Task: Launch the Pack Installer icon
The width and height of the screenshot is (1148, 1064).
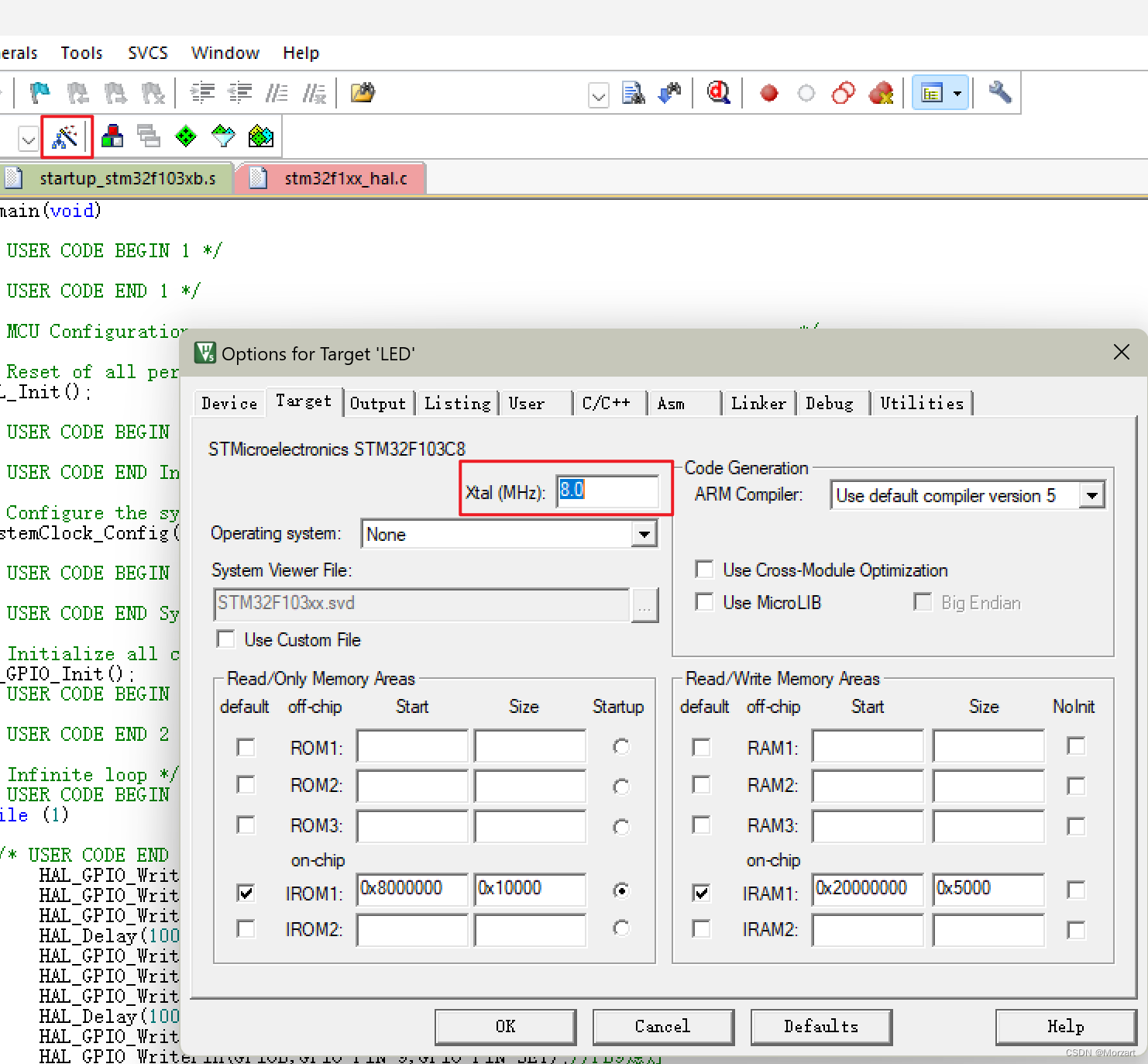Action: pos(261,136)
